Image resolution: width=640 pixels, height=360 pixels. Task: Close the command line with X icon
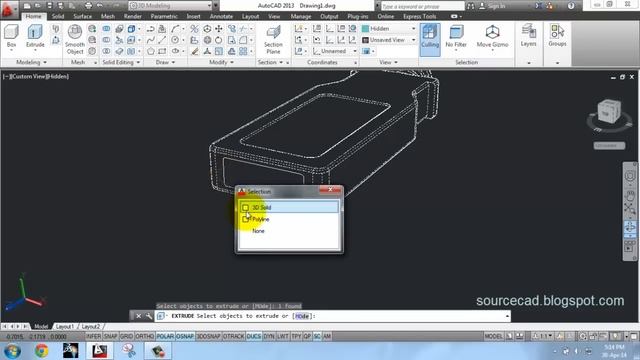point(139,316)
